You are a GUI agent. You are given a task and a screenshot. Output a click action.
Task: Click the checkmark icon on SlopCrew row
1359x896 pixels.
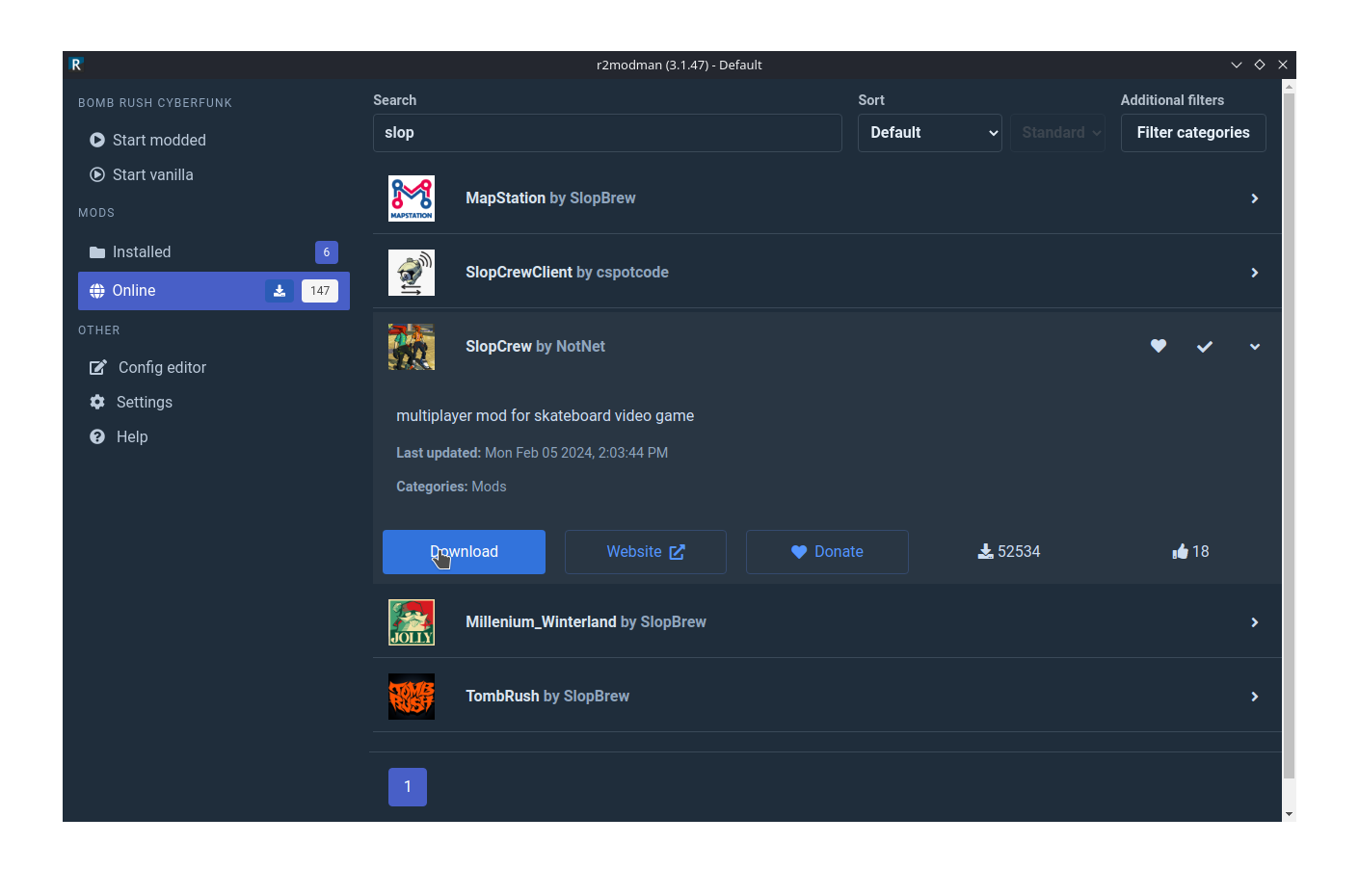[x=1205, y=347]
